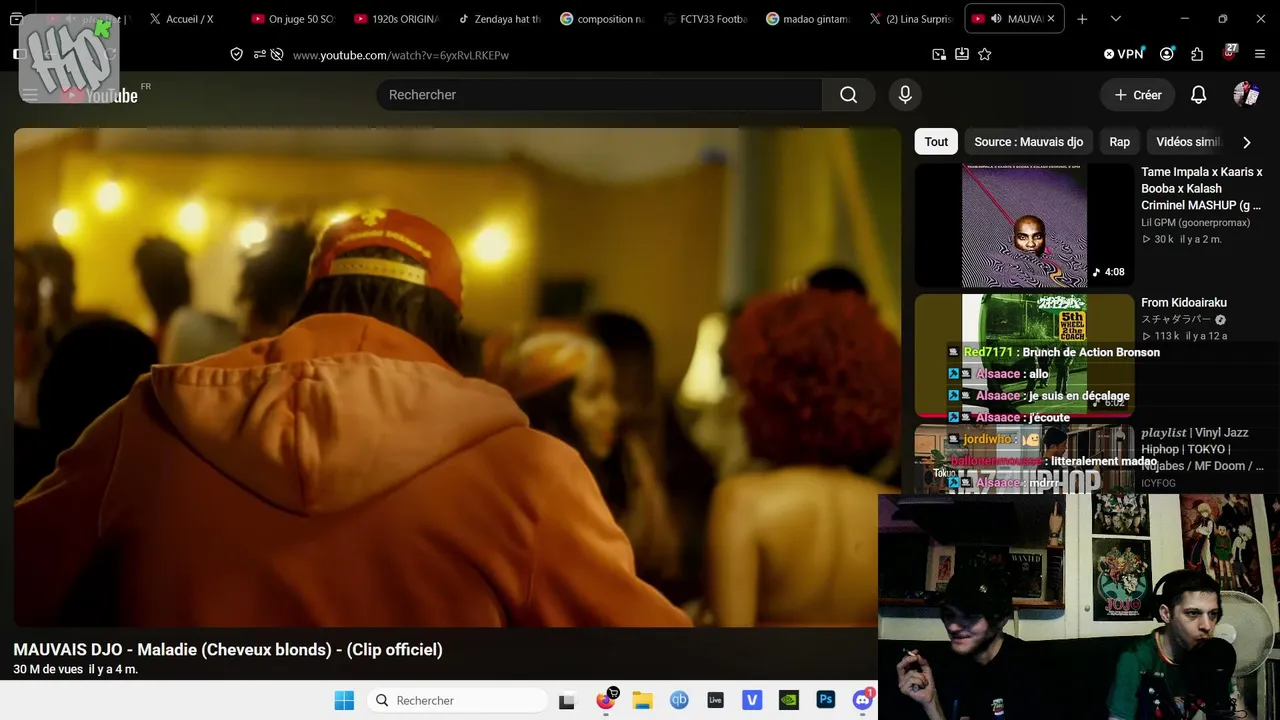The image size is (1280, 720).
Task: Open the site security shield icon
Action: [237, 54]
